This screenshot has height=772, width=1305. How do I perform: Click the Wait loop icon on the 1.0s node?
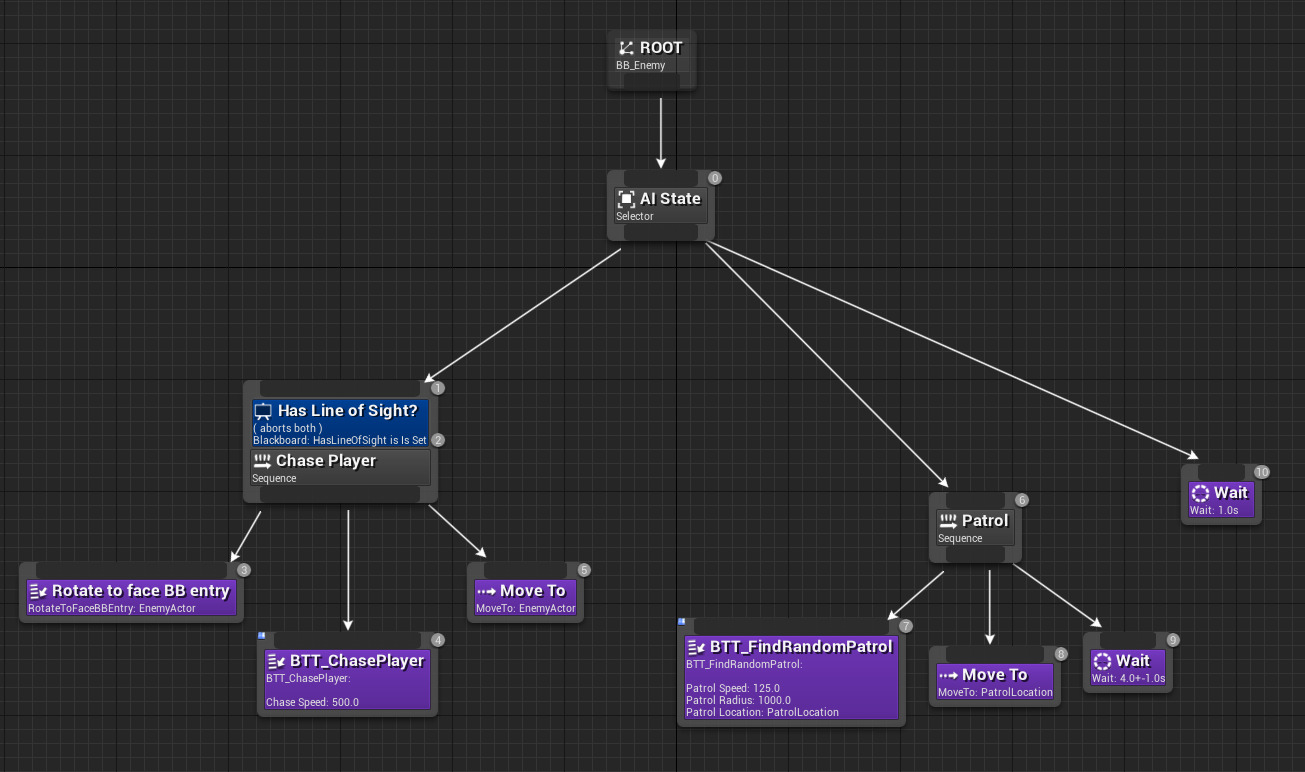pos(1200,492)
